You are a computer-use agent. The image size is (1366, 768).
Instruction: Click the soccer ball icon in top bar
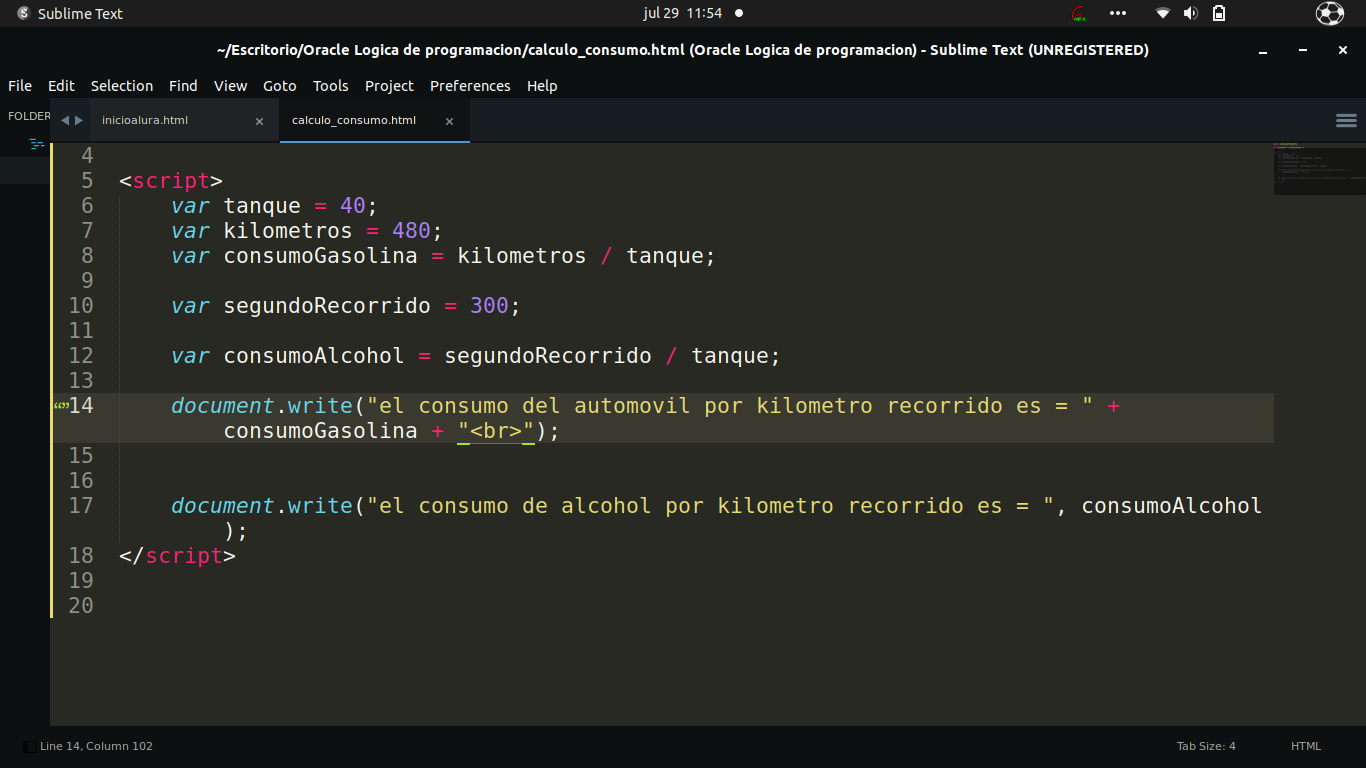[1330, 14]
